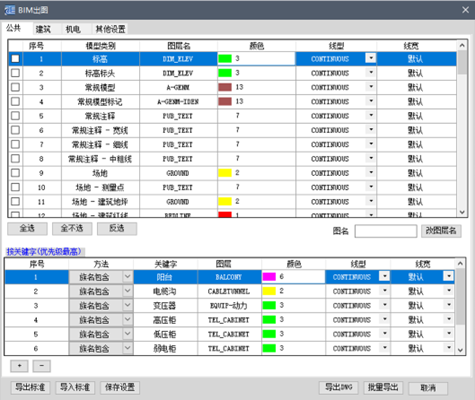The width and height of the screenshot is (475, 400).
Task: Click upper table scrollbar down arrow
Action: pos(462,212)
